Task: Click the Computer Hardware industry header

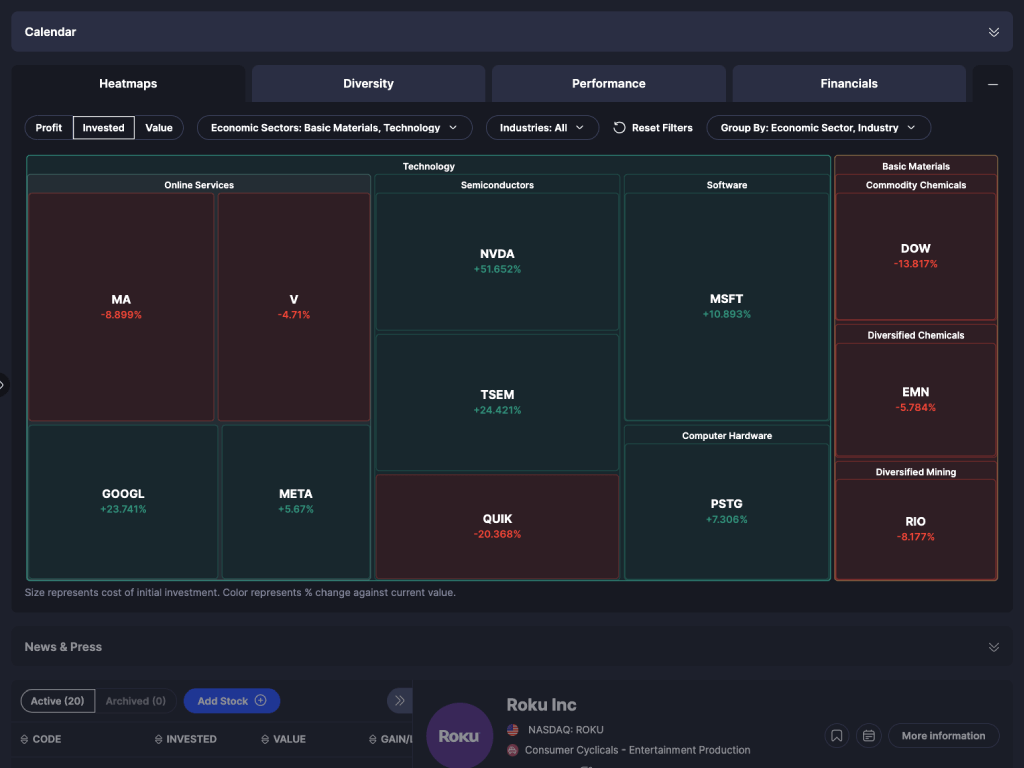Action: pos(726,436)
